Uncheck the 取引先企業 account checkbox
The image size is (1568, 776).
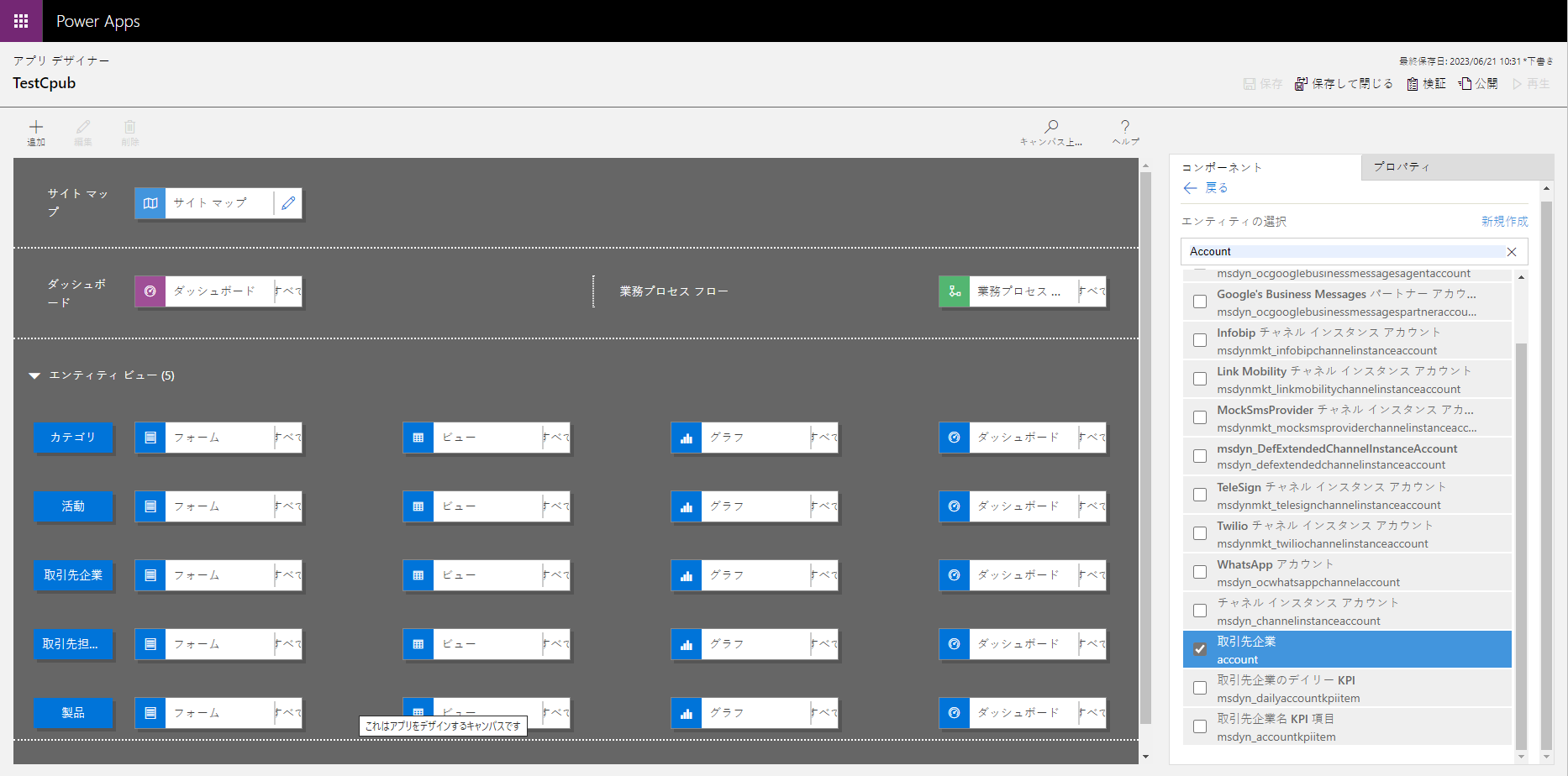click(x=1200, y=649)
